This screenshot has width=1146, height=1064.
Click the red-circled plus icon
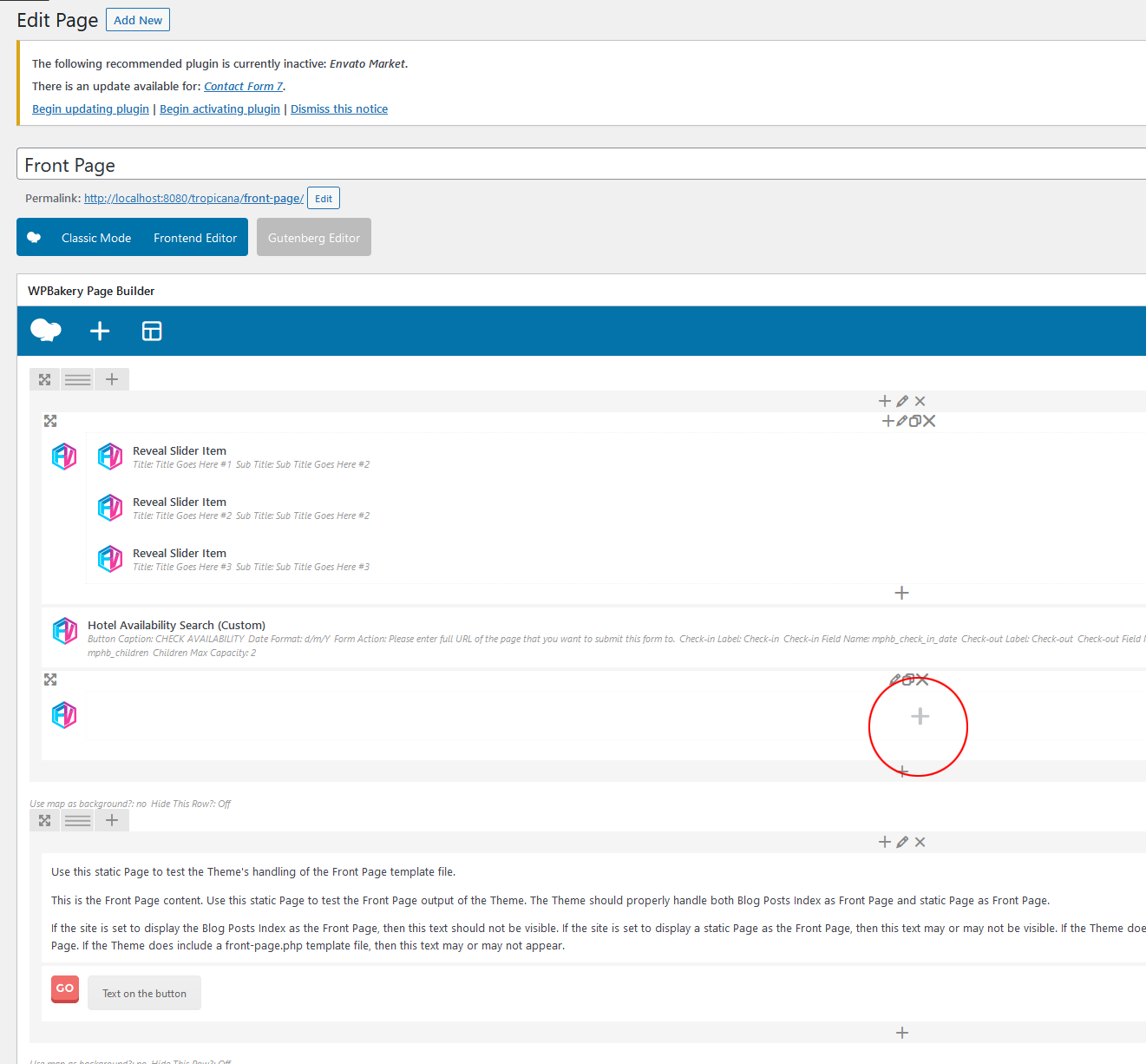[920, 717]
